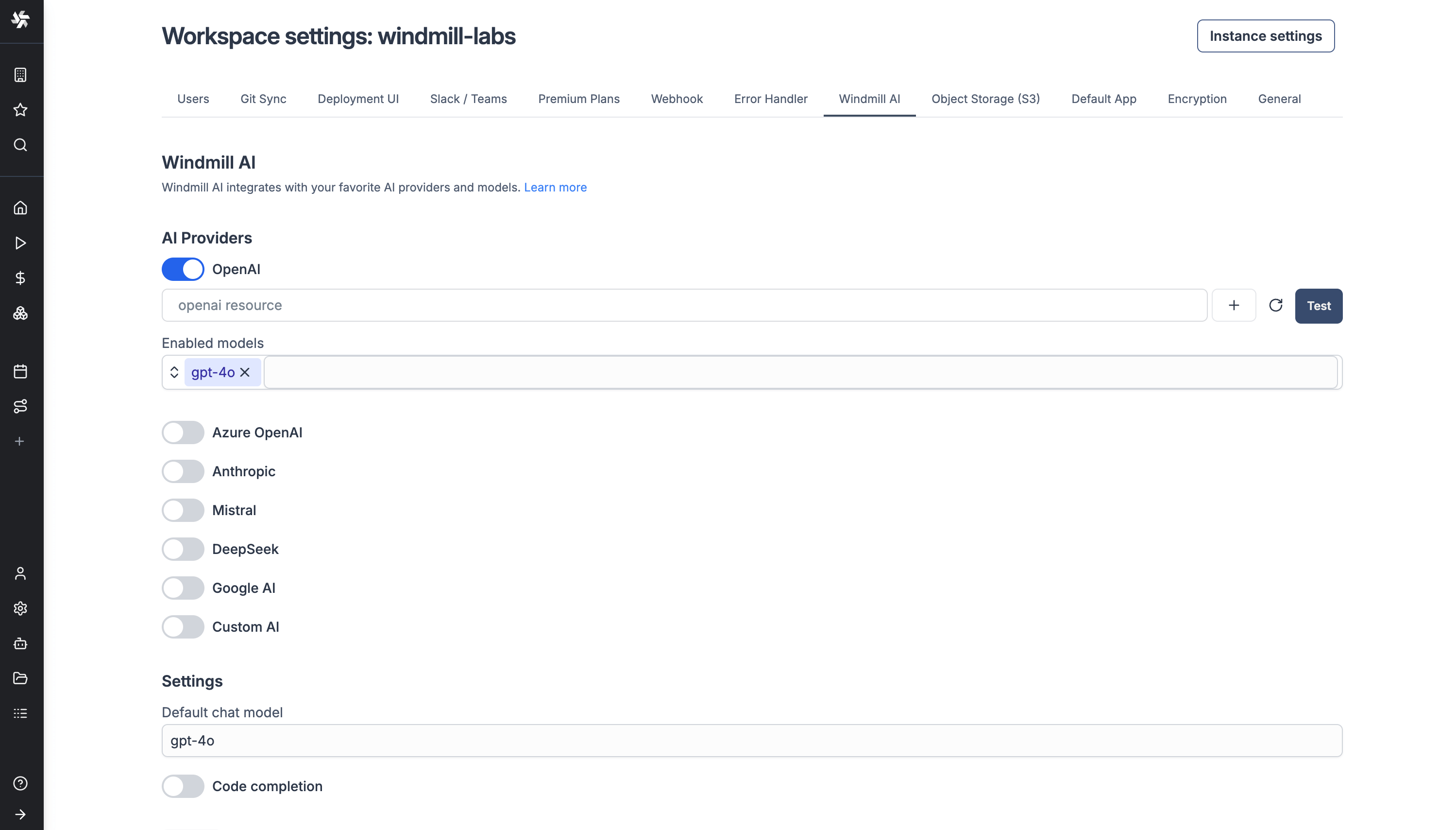The height and width of the screenshot is (830, 1456).
Task: Click the Windmill logo icon
Action: (x=20, y=19)
